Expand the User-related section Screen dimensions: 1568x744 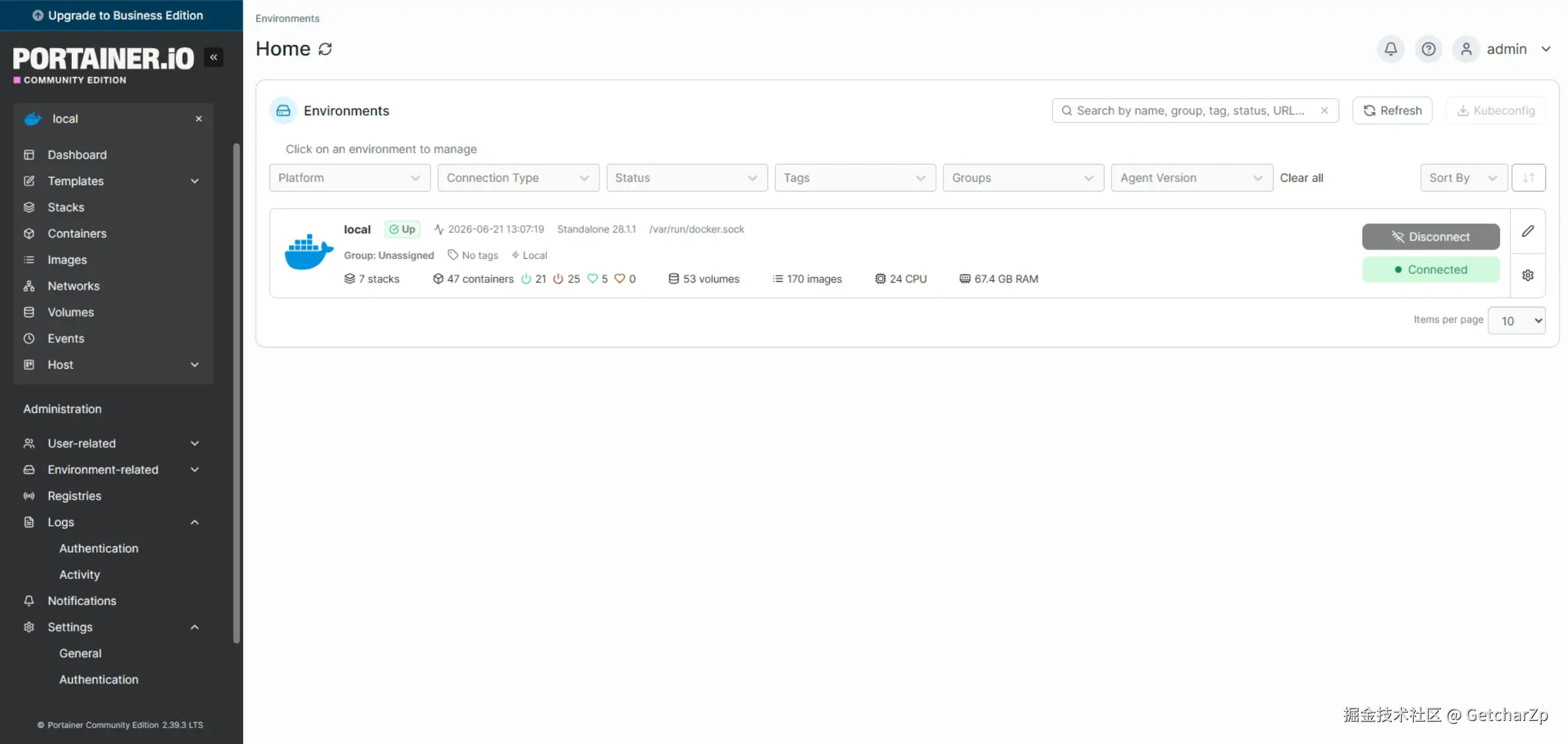coord(113,444)
